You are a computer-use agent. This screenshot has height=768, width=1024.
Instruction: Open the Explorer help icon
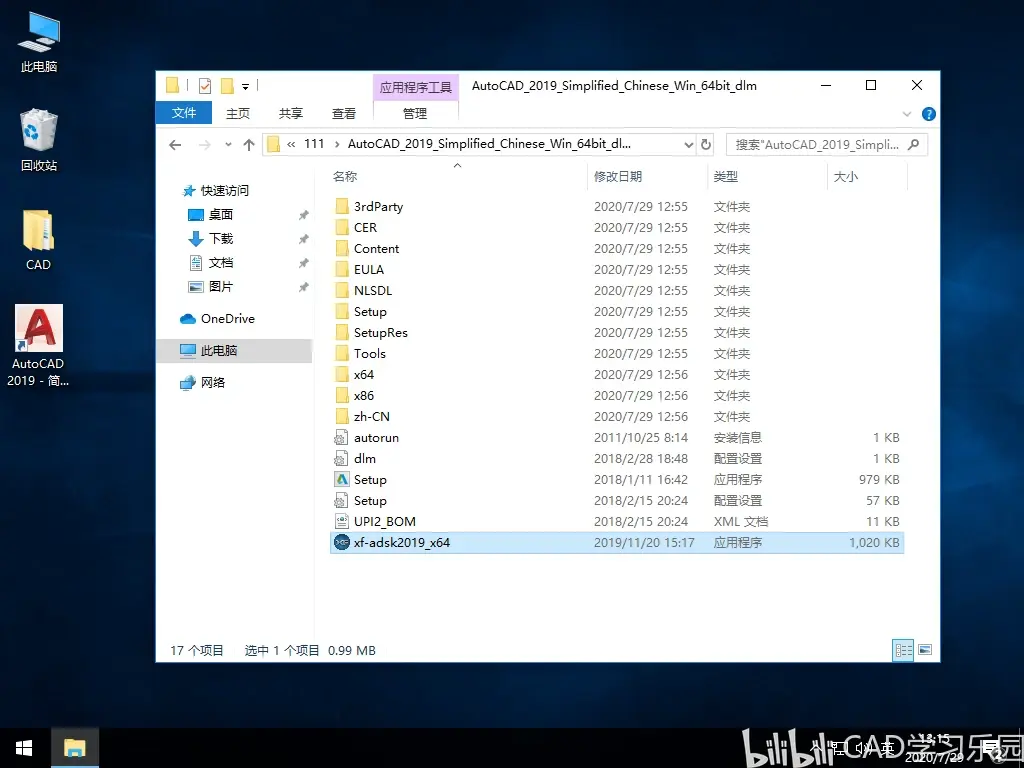[x=928, y=114]
